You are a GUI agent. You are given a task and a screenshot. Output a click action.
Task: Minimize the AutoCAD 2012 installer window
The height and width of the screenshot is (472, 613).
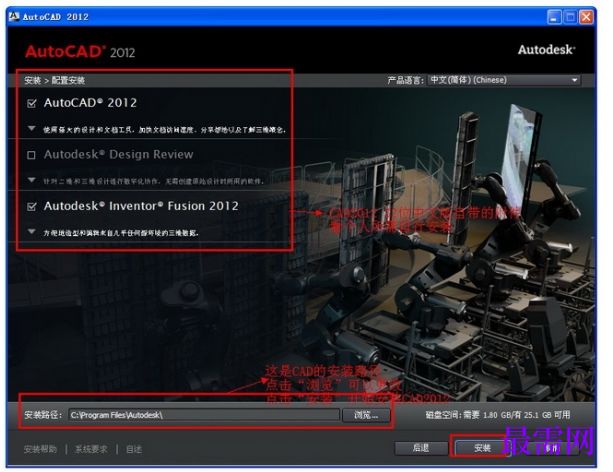click(554, 17)
